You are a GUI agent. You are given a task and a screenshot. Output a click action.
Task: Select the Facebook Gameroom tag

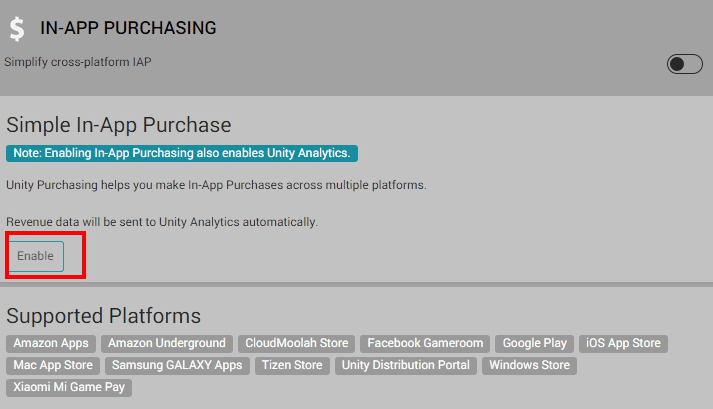click(x=425, y=343)
